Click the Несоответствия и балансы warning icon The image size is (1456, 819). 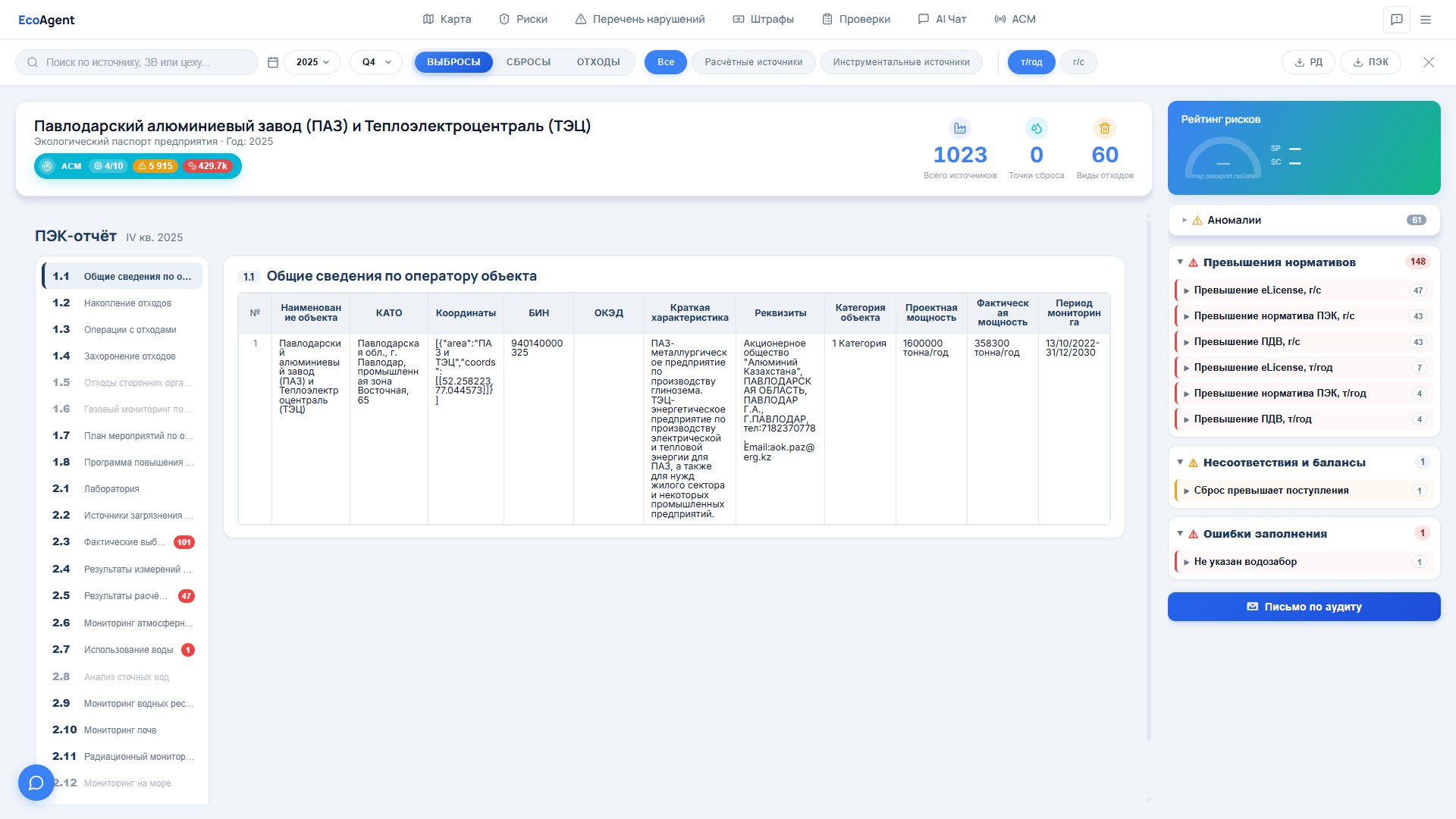pyautogui.click(x=1194, y=463)
